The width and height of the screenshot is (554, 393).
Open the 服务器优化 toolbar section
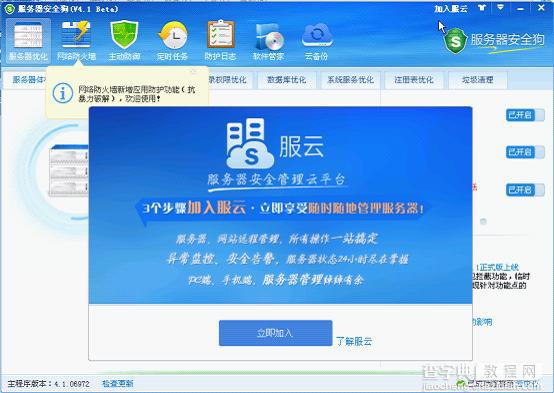[28, 41]
